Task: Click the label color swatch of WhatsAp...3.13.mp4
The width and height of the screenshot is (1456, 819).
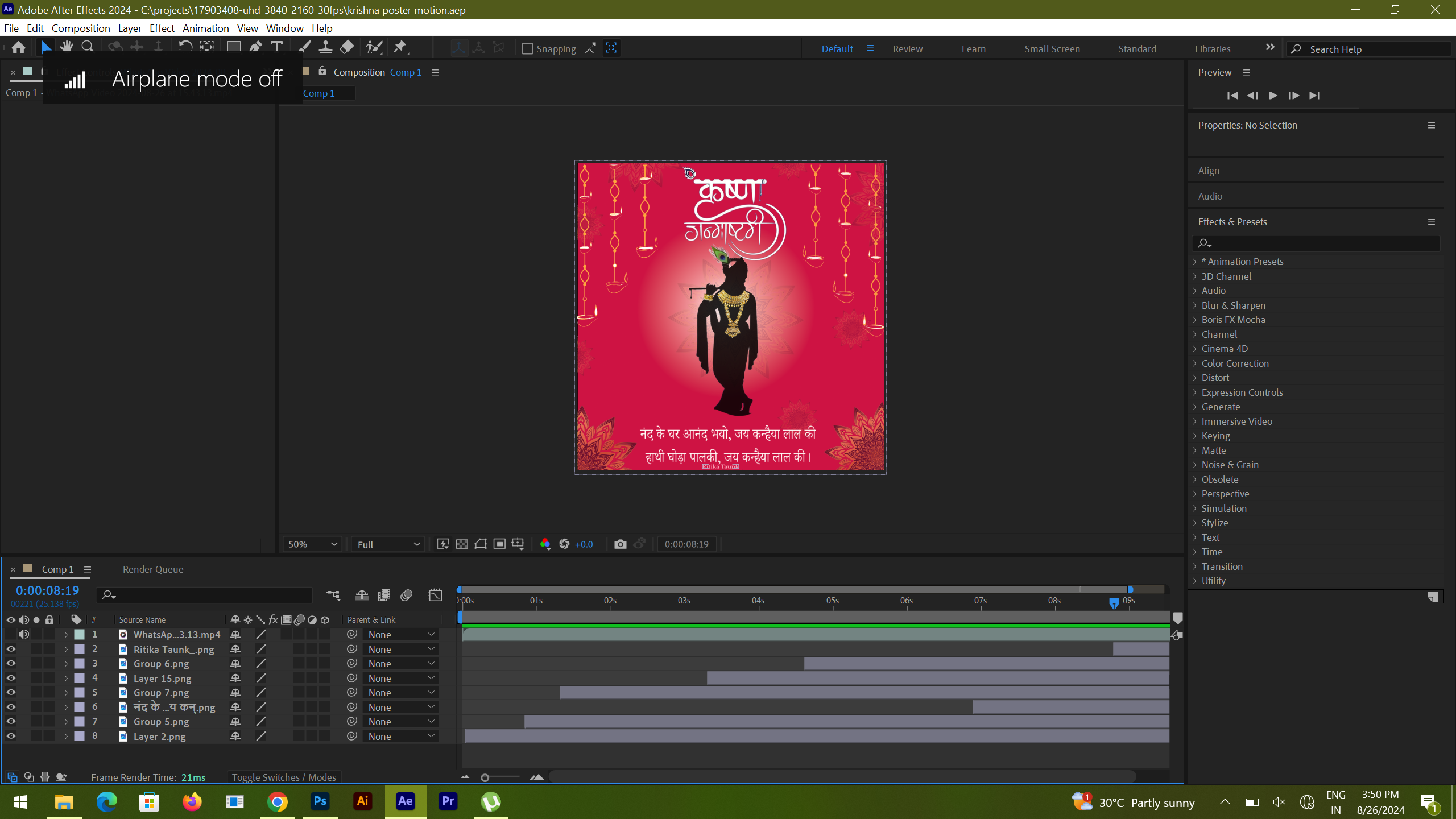Action: pos(80,635)
